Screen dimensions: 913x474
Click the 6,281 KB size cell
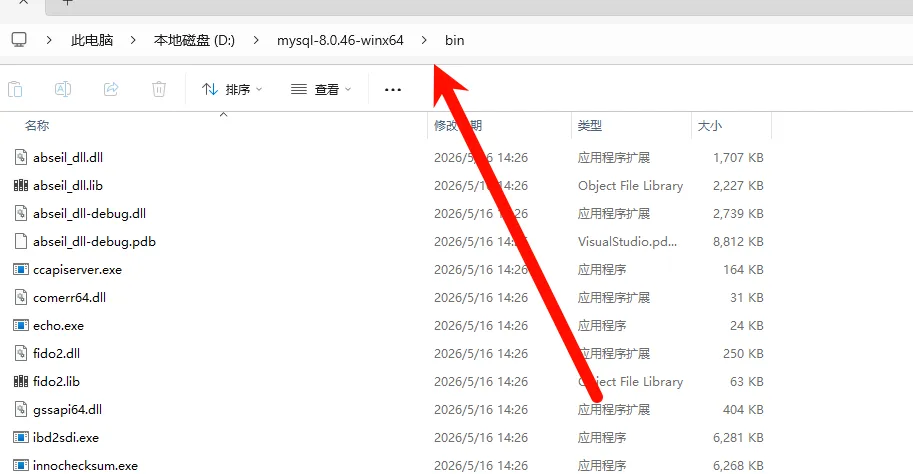click(x=738, y=437)
